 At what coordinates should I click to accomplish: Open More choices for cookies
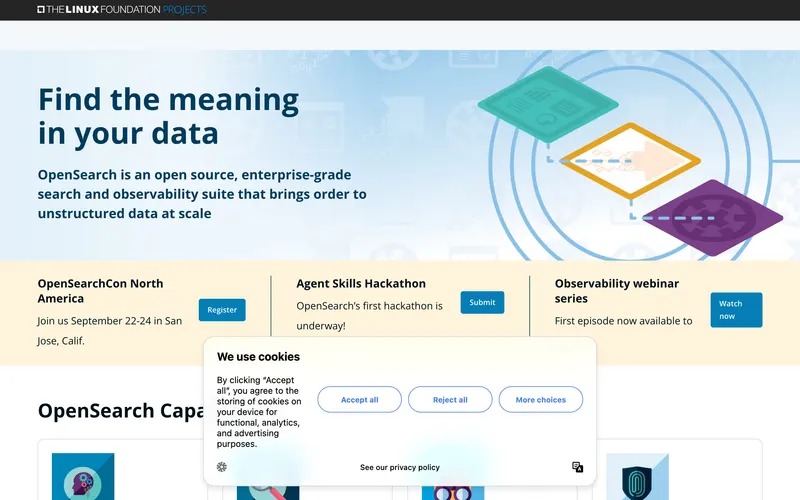541,399
